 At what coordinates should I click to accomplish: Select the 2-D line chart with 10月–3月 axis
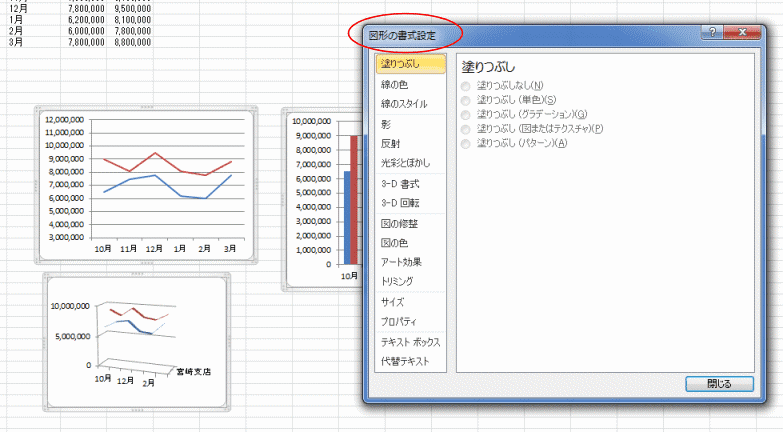tap(146, 185)
